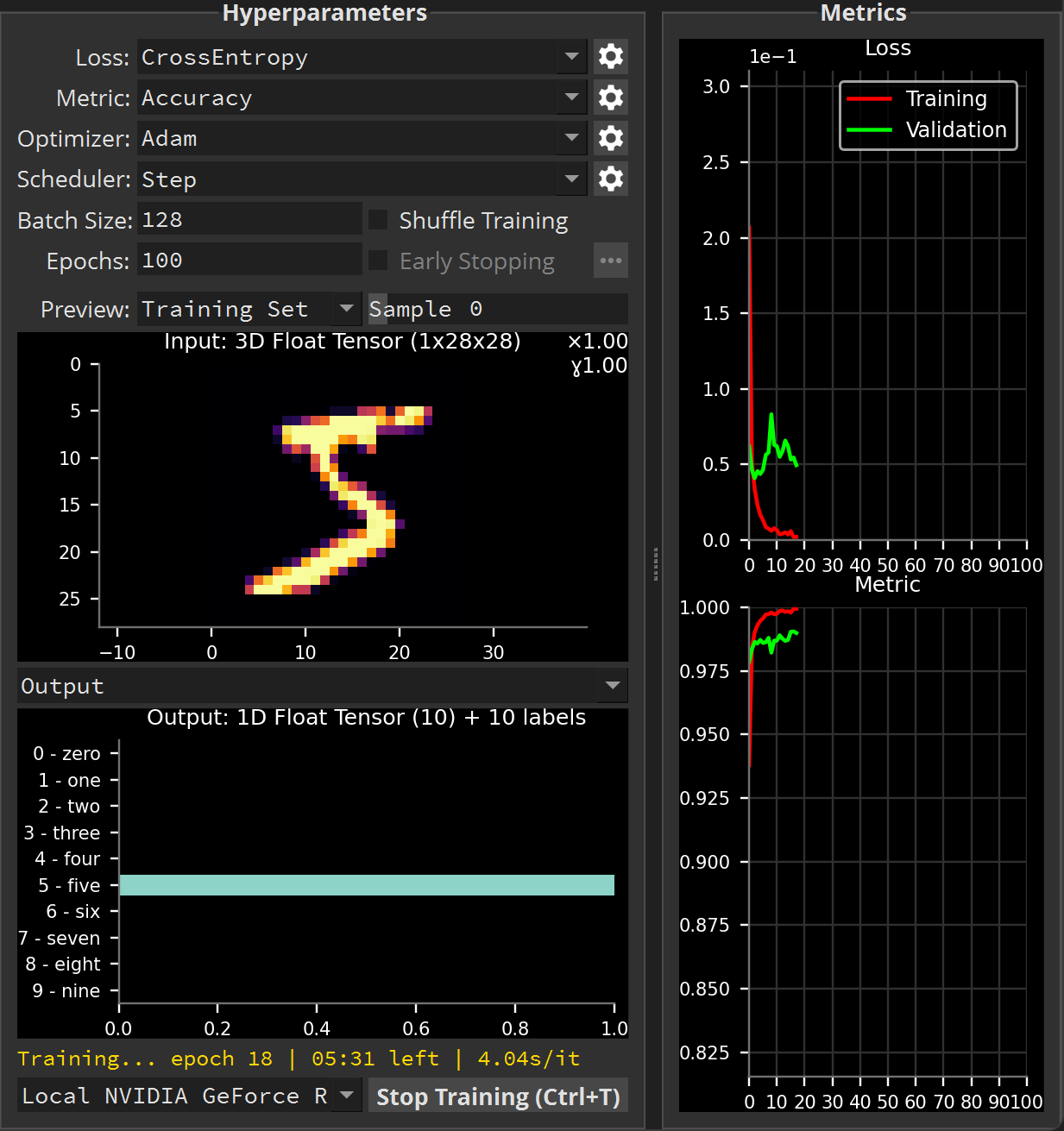
Task: Click the '05:31 left' status text
Action: 375,1059
